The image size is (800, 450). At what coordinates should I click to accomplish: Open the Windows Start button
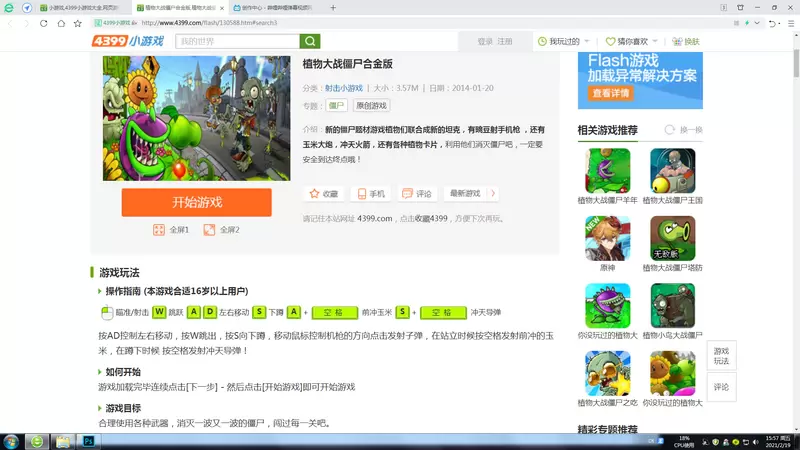click(11, 441)
